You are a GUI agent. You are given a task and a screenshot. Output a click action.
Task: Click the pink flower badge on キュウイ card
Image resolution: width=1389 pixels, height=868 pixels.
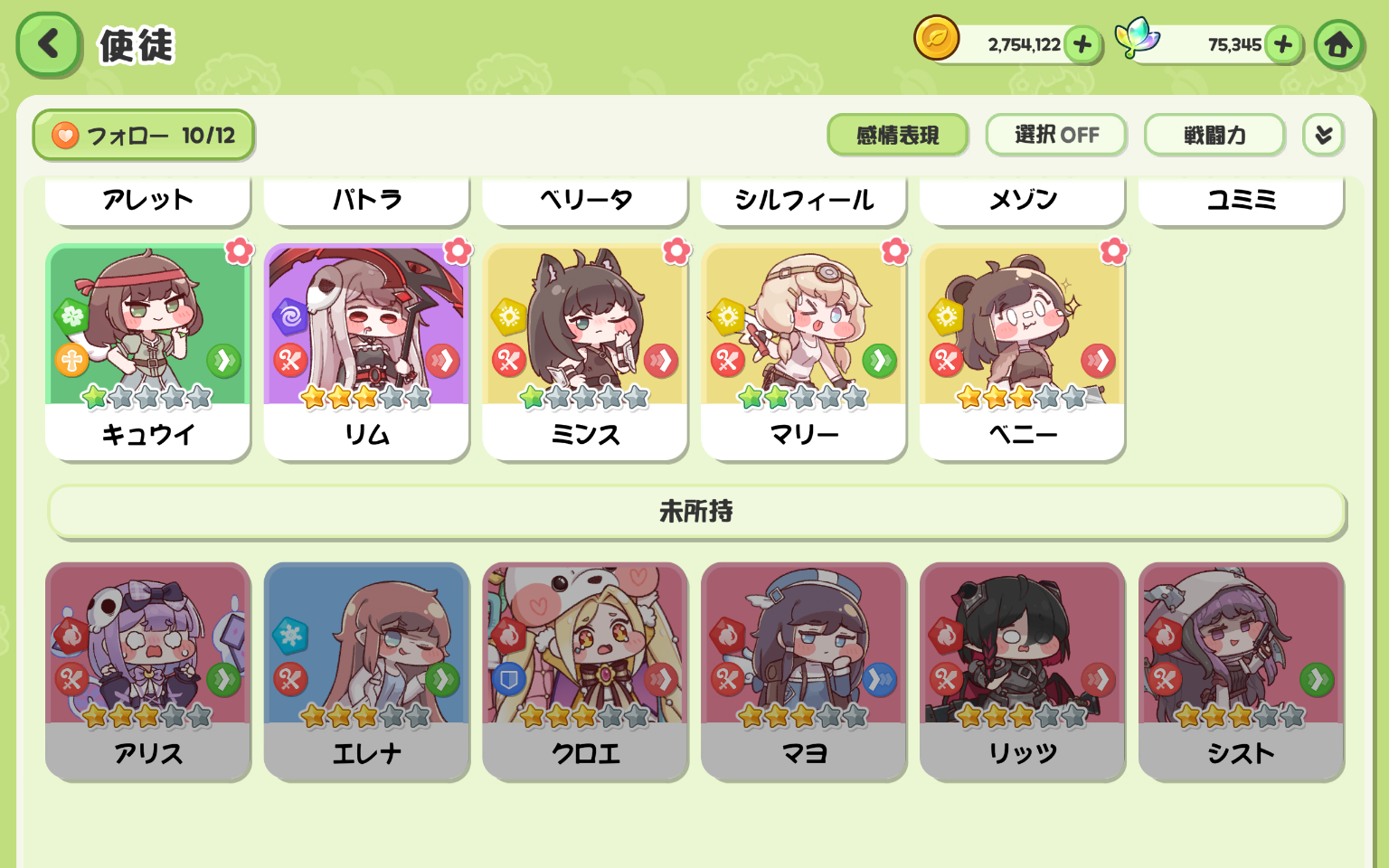pos(240,250)
